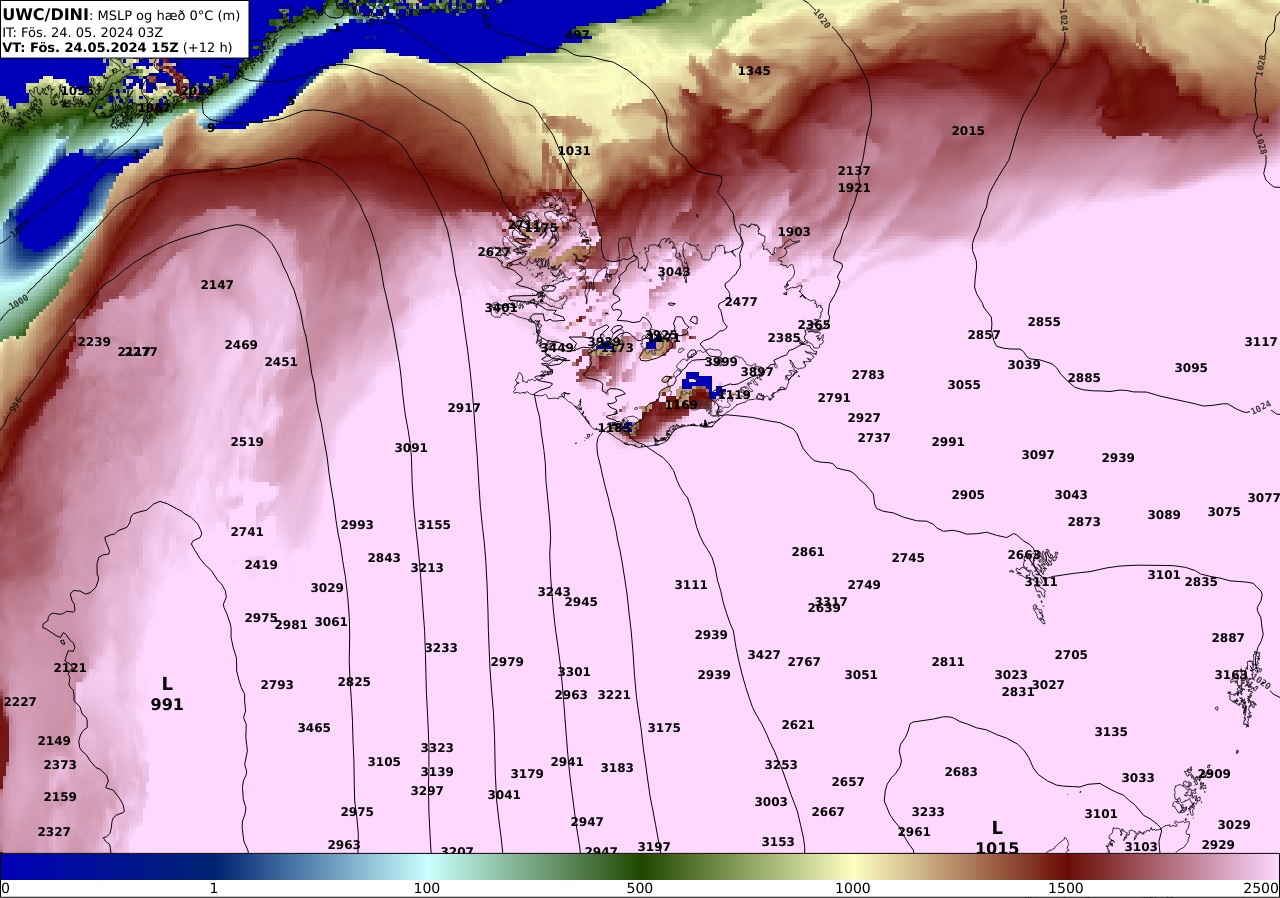This screenshot has width=1280, height=898.
Task: Click the map value '2015'
Action: click(968, 131)
